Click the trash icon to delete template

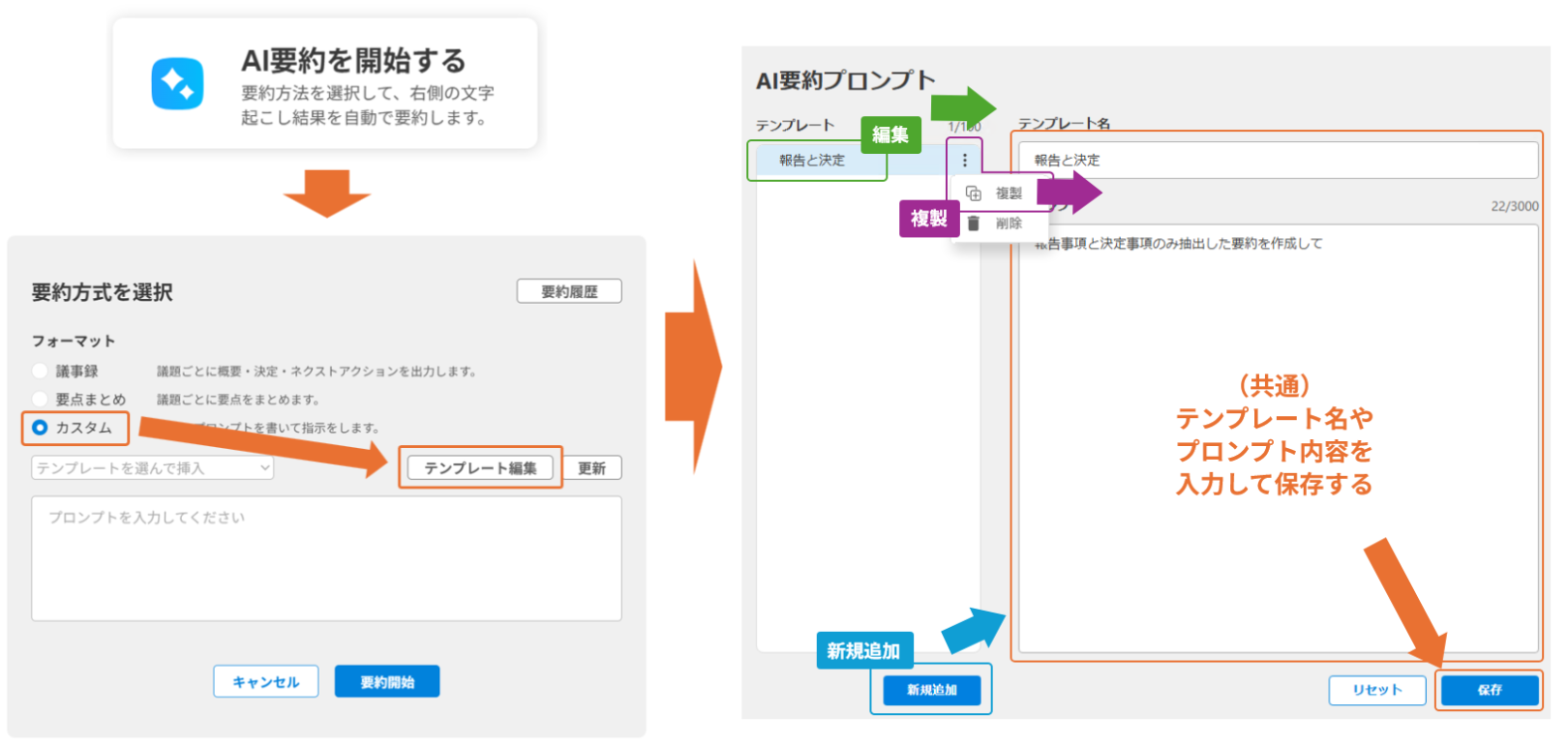coord(974,224)
